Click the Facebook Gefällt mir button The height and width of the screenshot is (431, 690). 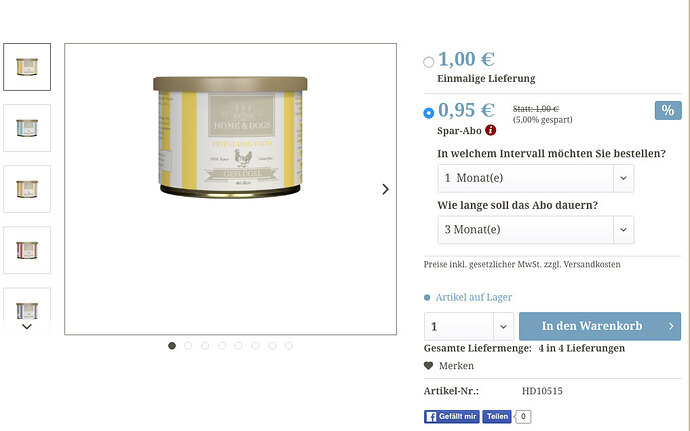point(451,416)
